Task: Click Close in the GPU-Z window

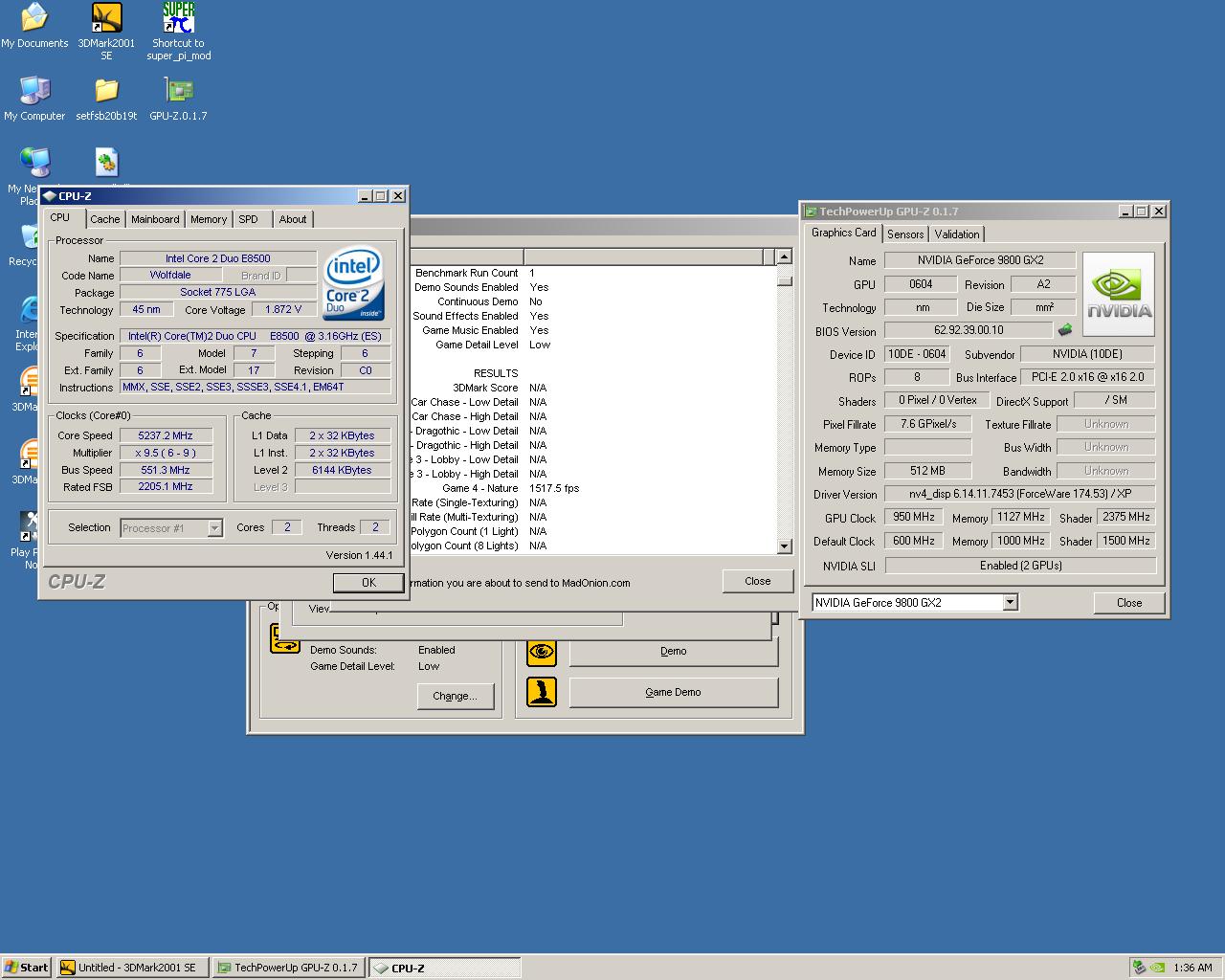Action: coord(1129,603)
